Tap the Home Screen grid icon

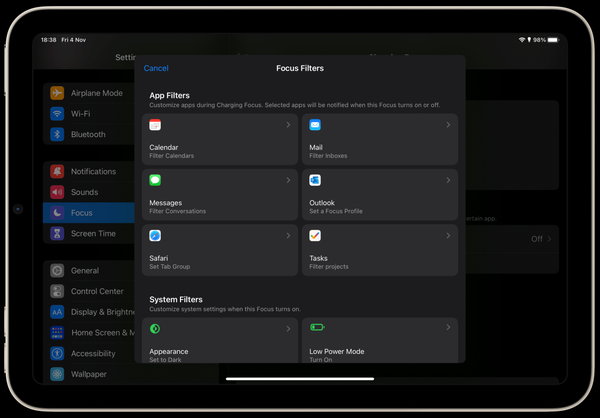pyautogui.click(x=57, y=333)
